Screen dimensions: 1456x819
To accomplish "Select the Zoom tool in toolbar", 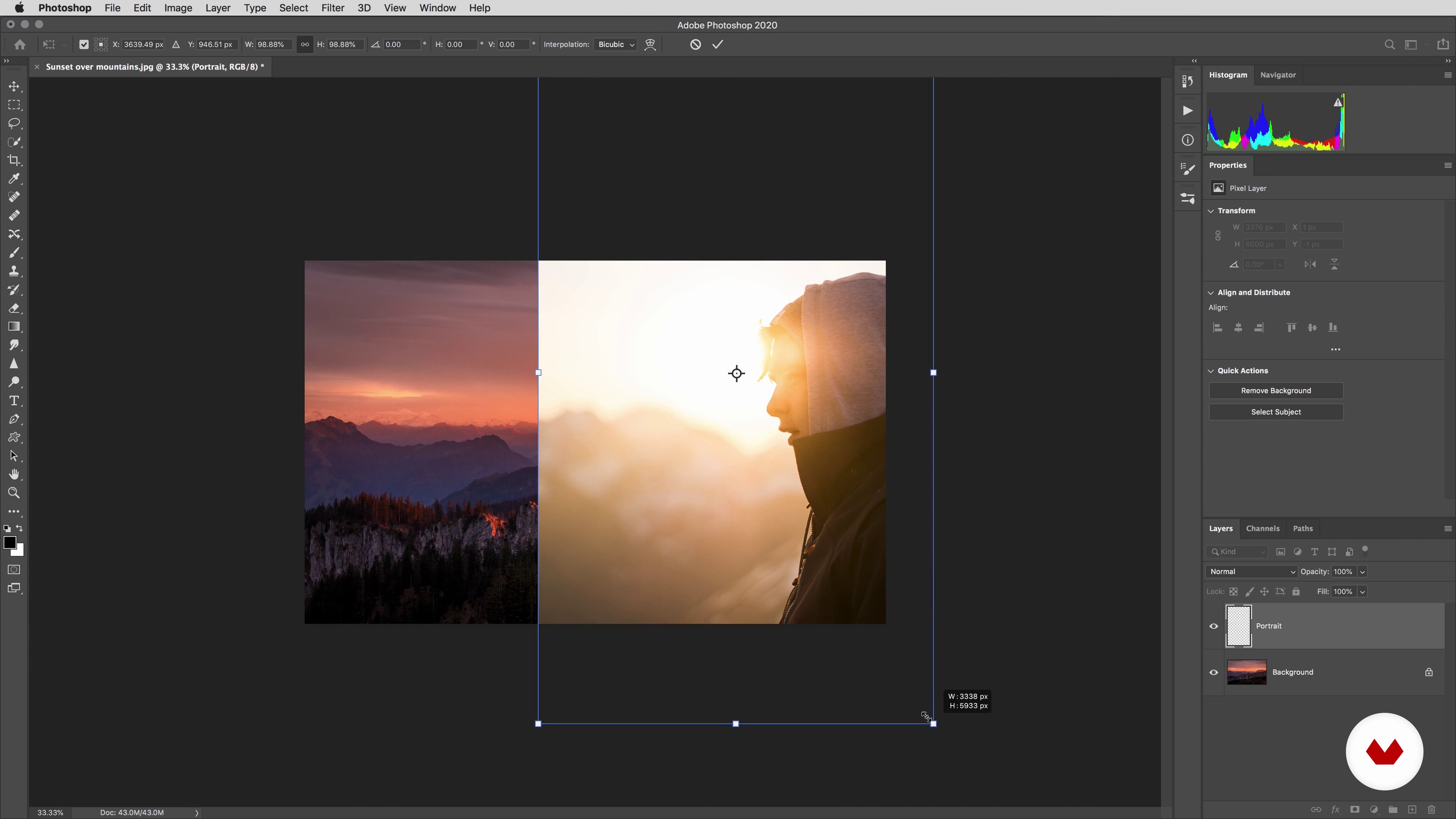I will (14, 493).
